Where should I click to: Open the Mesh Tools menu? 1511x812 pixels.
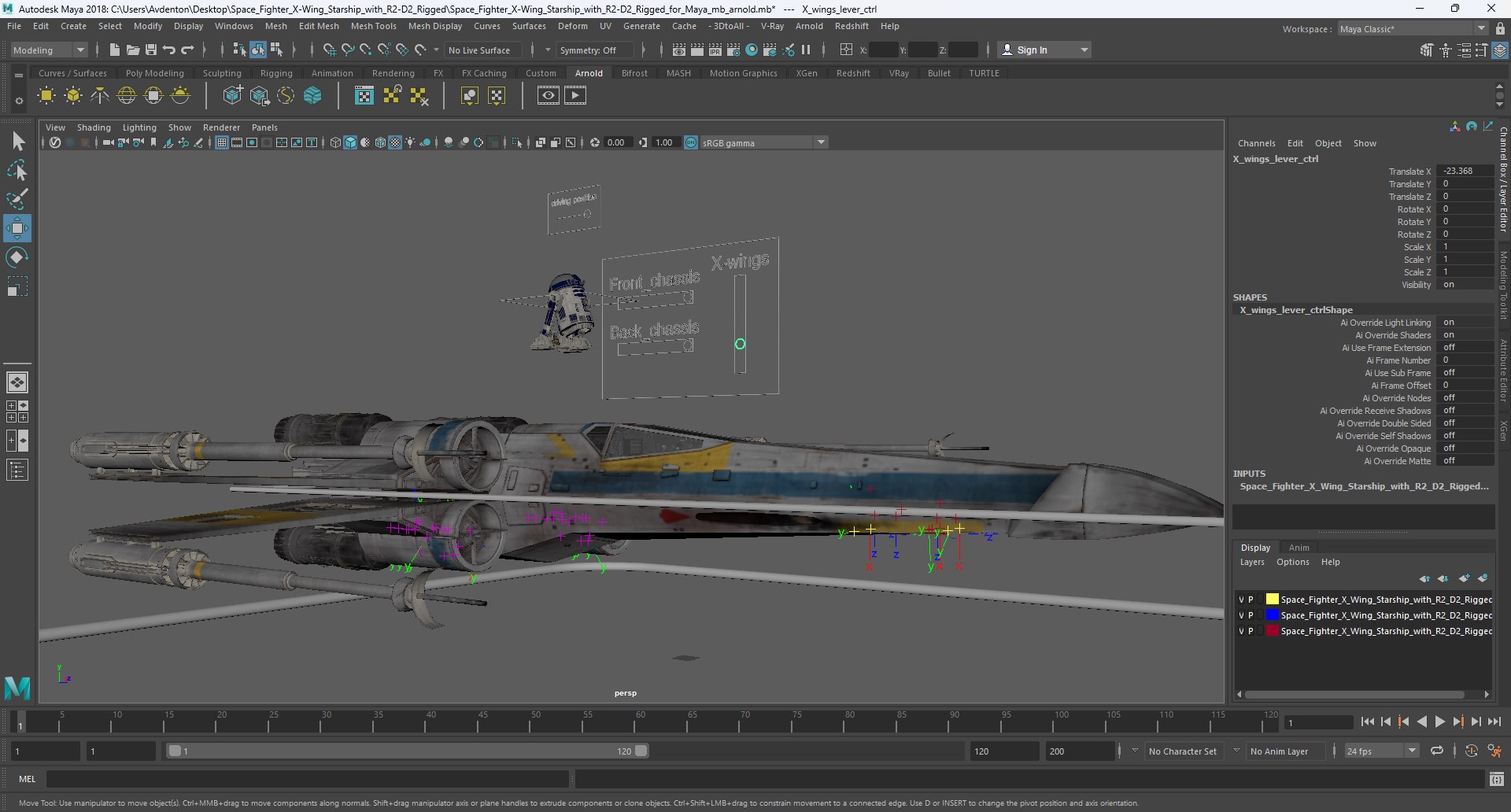tap(373, 26)
